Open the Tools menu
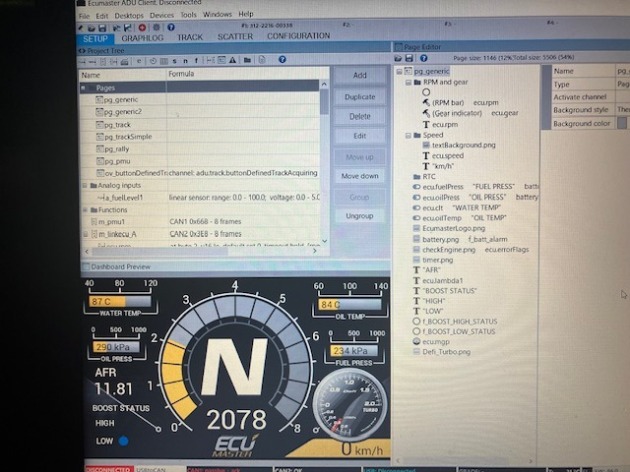This screenshot has height=472, width=630. (188, 15)
